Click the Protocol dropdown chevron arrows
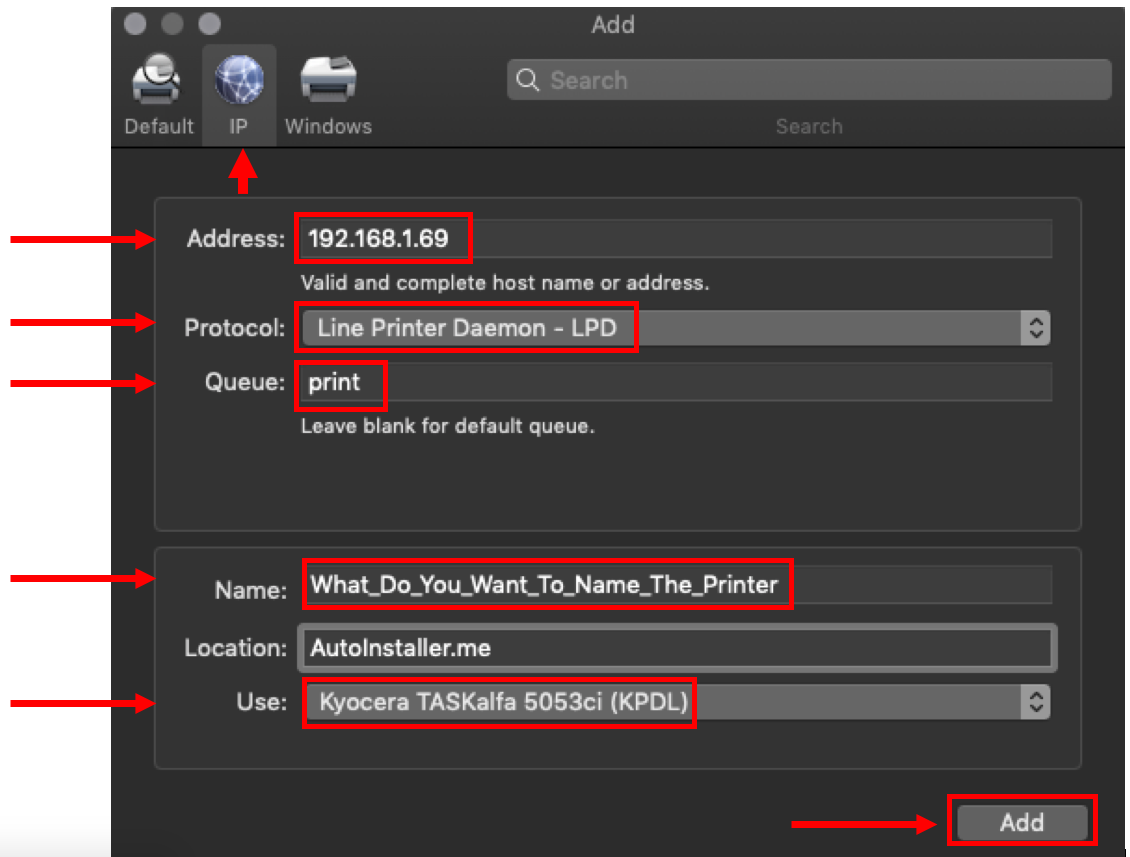The width and height of the screenshot is (1130, 857). click(x=1037, y=328)
